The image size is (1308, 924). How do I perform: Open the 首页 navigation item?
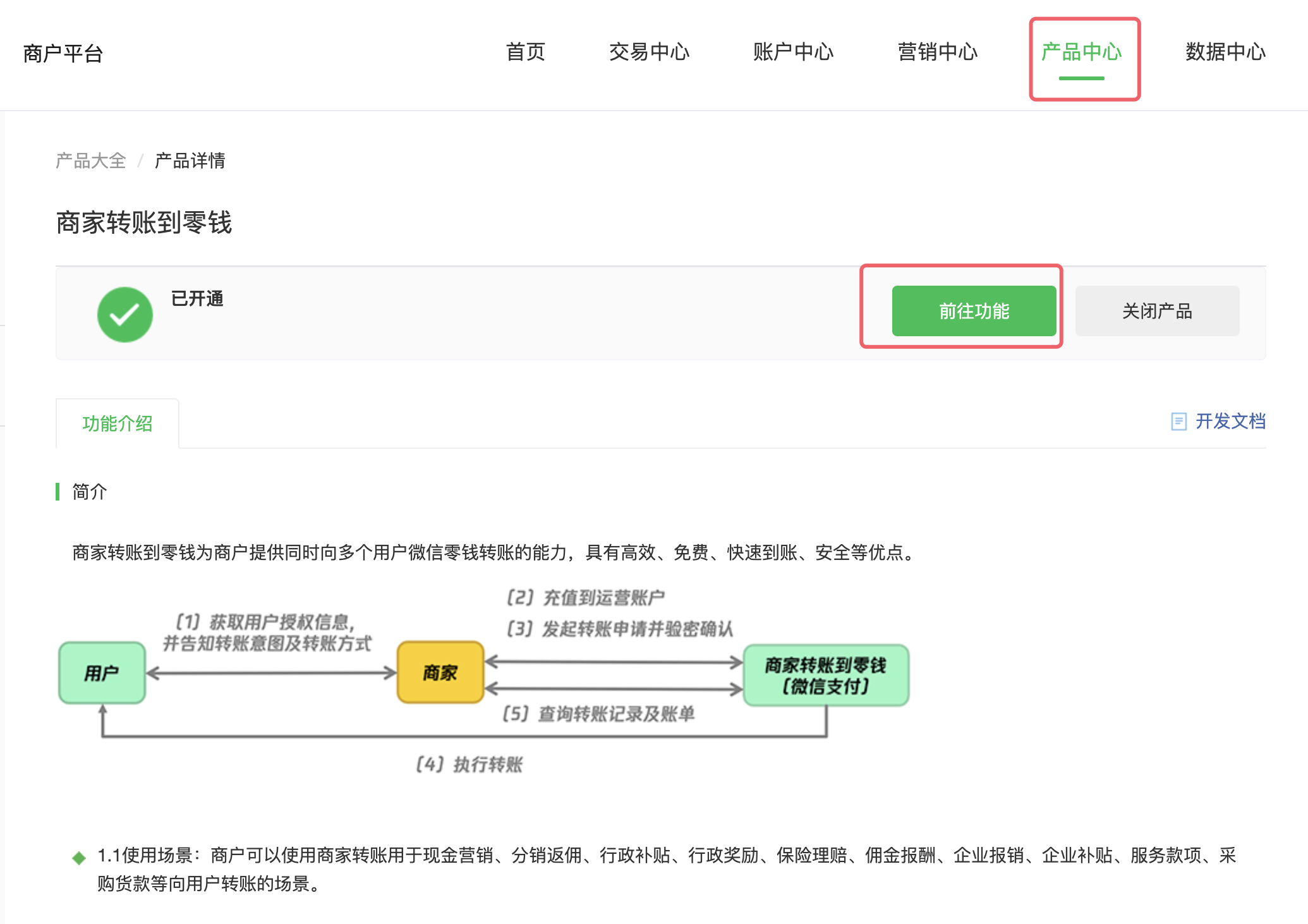525,52
